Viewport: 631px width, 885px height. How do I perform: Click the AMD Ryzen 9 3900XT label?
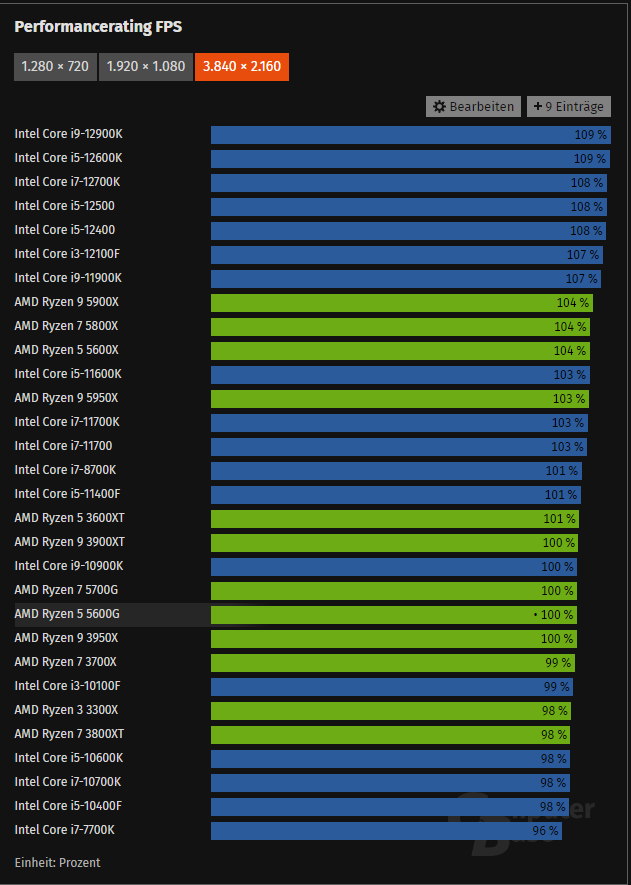pyautogui.click(x=69, y=542)
